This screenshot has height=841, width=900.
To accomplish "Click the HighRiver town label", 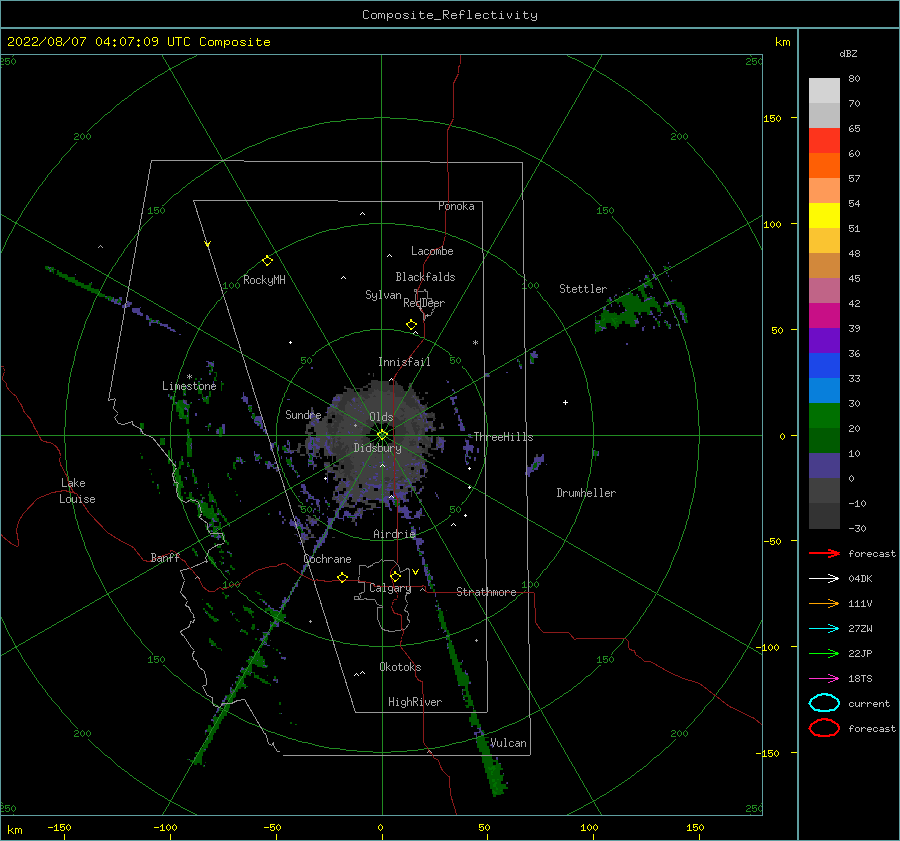I will pos(415,702).
